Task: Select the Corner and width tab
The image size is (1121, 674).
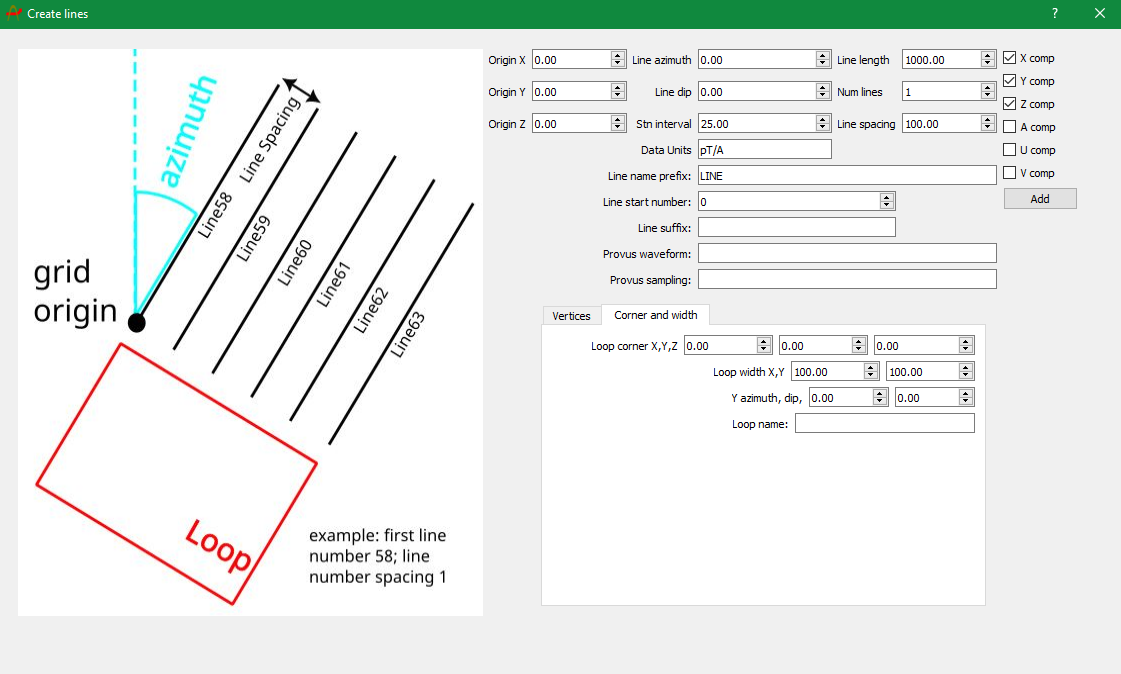Action: point(655,315)
